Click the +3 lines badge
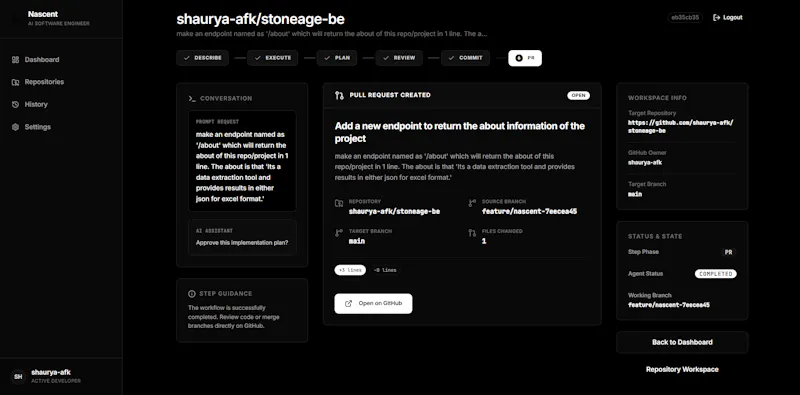The width and height of the screenshot is (800, 395). [x=350, y=270]
